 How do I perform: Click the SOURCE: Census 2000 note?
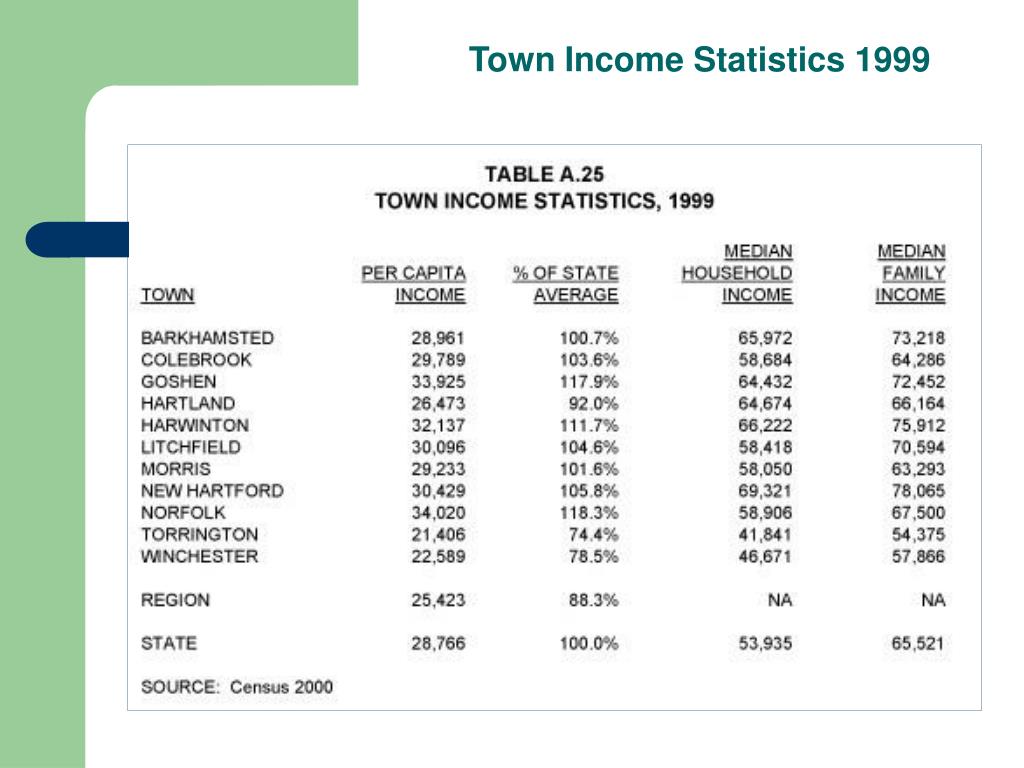[237, 687]
